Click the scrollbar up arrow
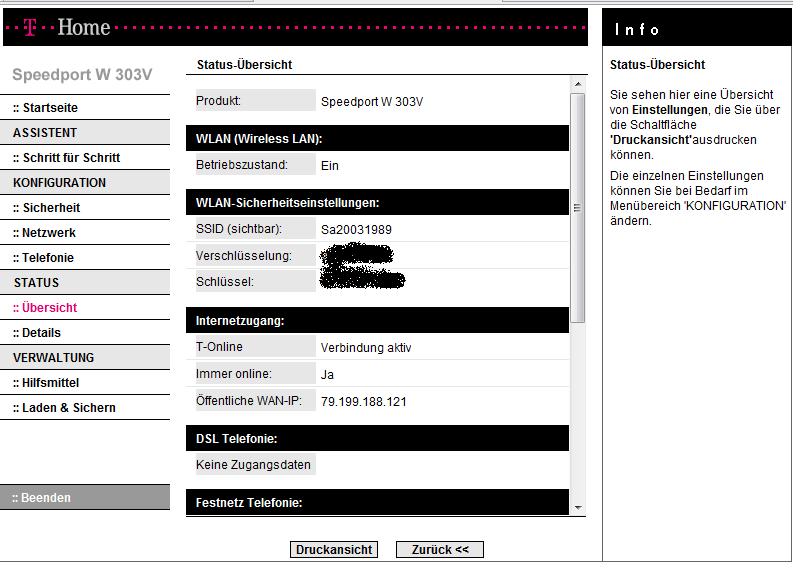The height and width of the screenshot is (571, 800). [x=578, y=84]
